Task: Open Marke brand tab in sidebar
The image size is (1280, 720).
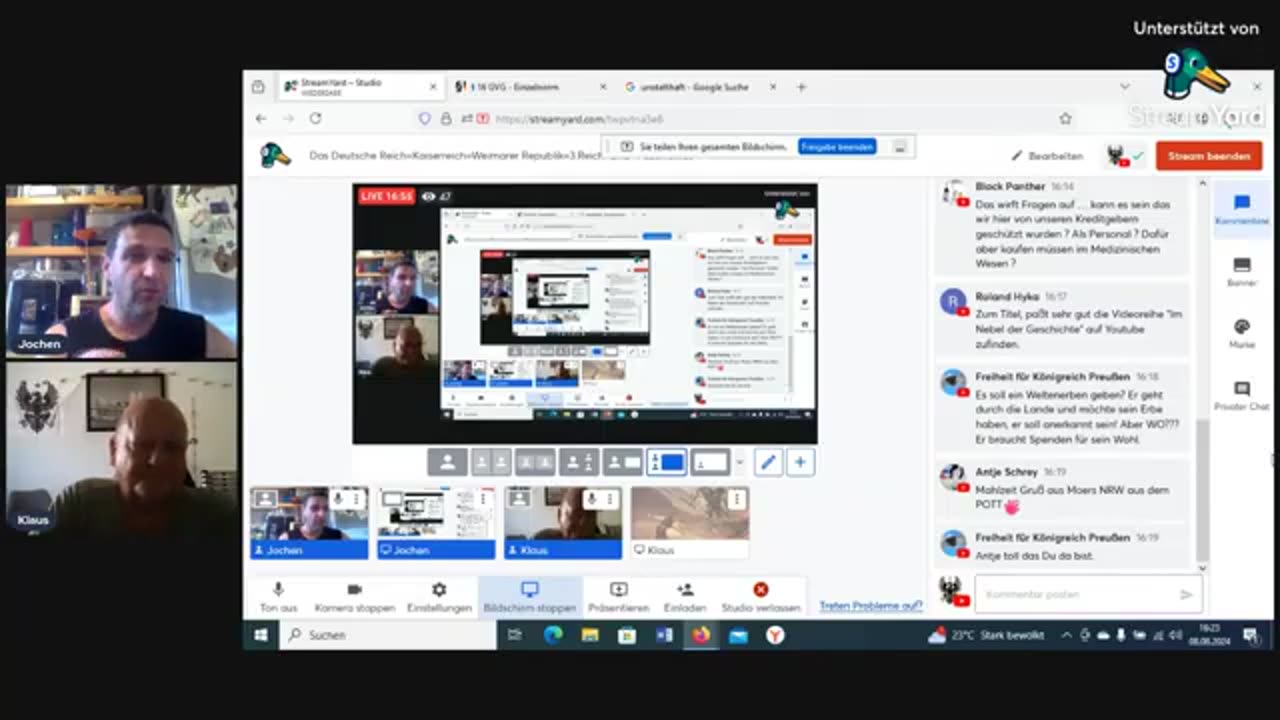Action: pos(1242,334)
